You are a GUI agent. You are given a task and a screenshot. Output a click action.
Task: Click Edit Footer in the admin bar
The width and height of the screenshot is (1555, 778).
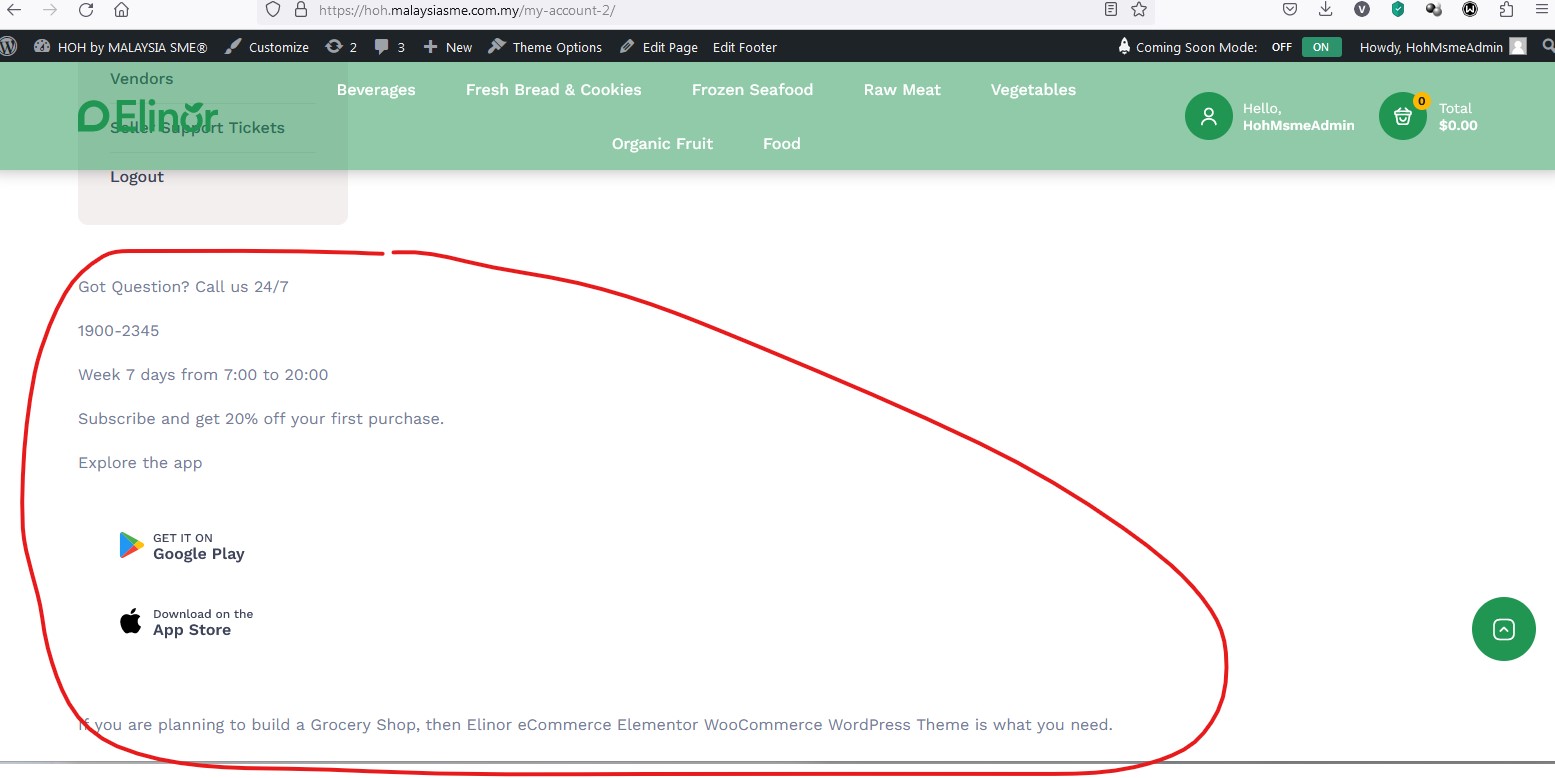(745, 47)
